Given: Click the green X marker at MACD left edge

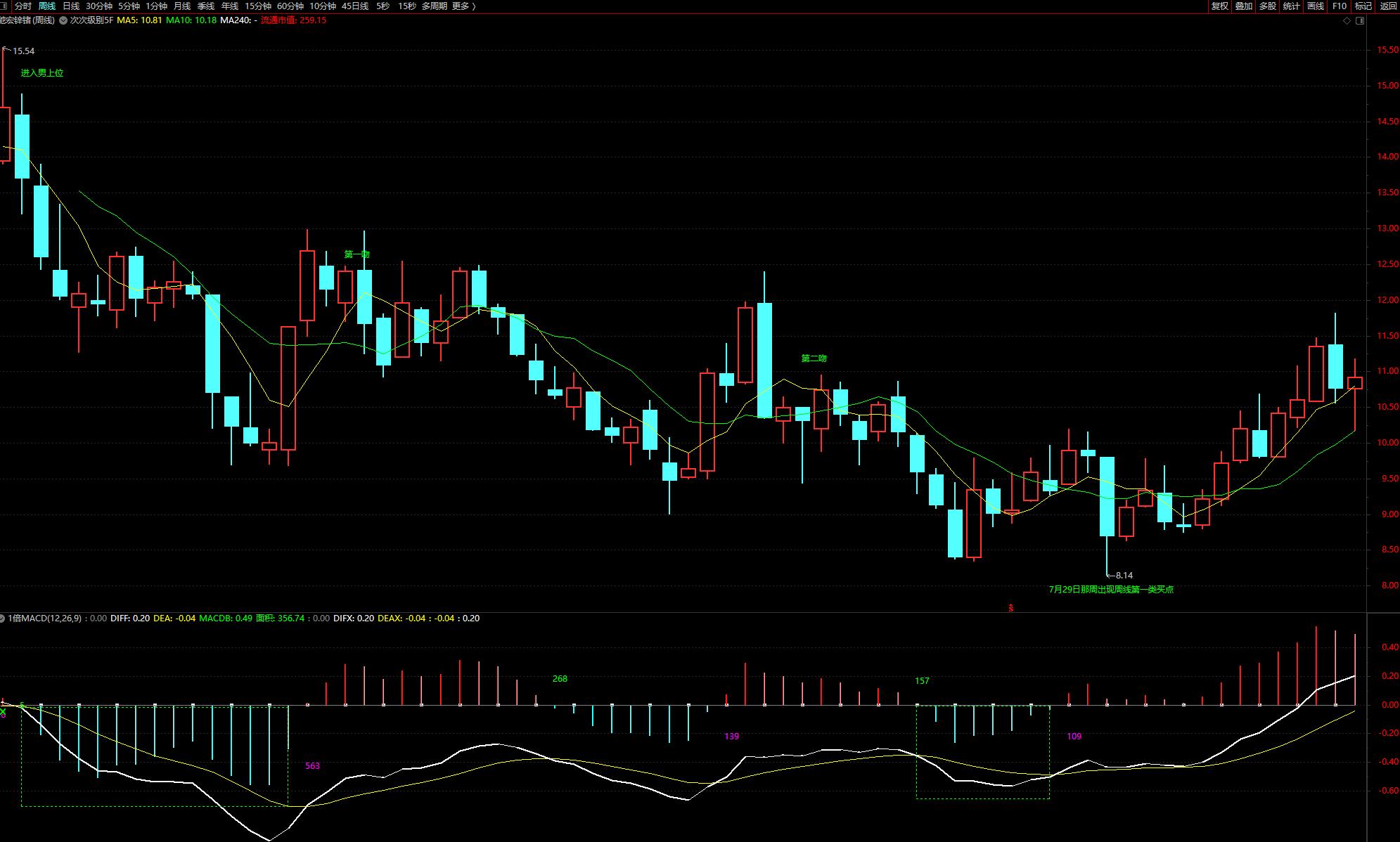Looking at the screenshot, I should point(4,712).
